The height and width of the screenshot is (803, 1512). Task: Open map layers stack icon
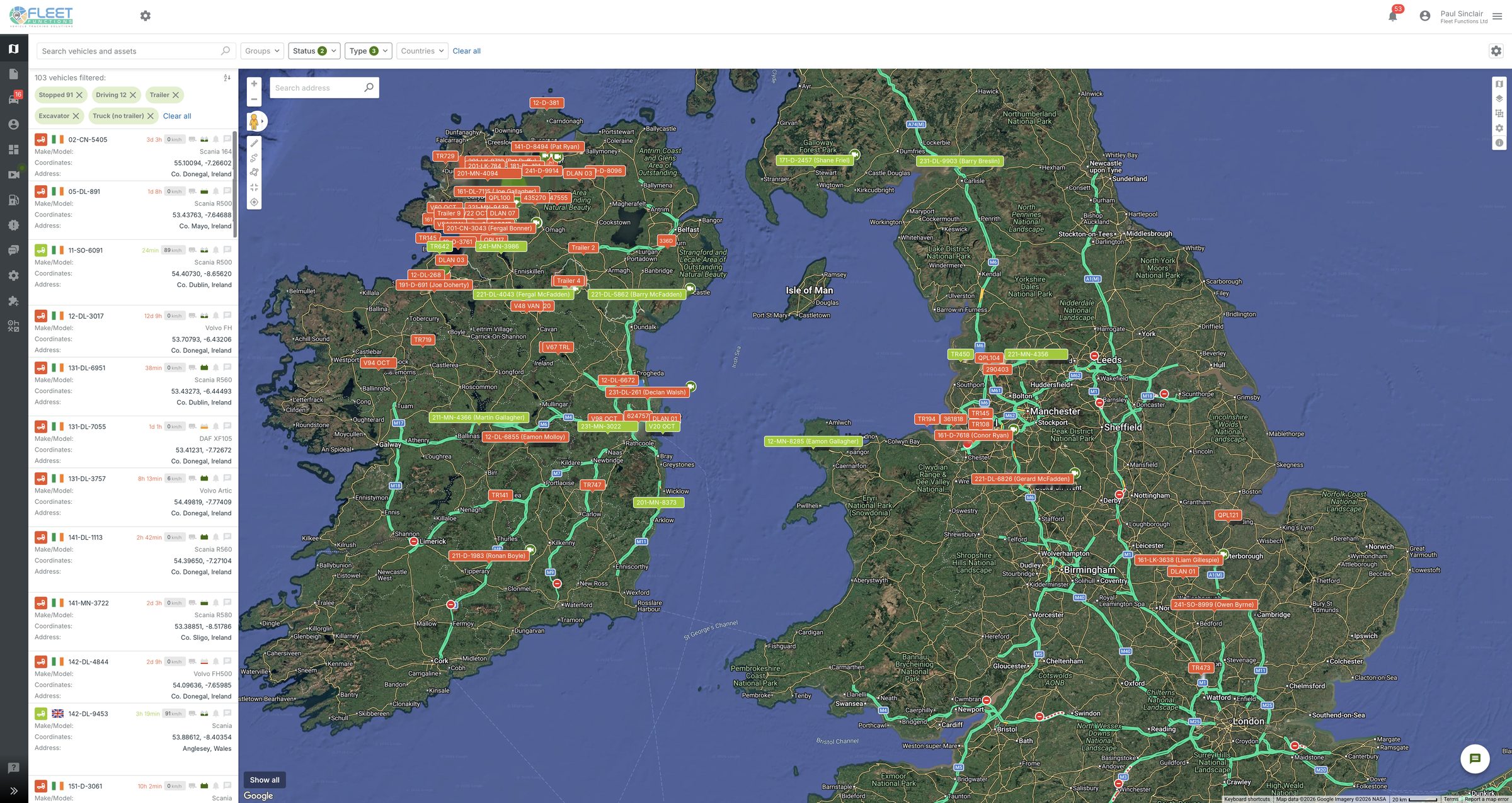(x=1499, y=99)
